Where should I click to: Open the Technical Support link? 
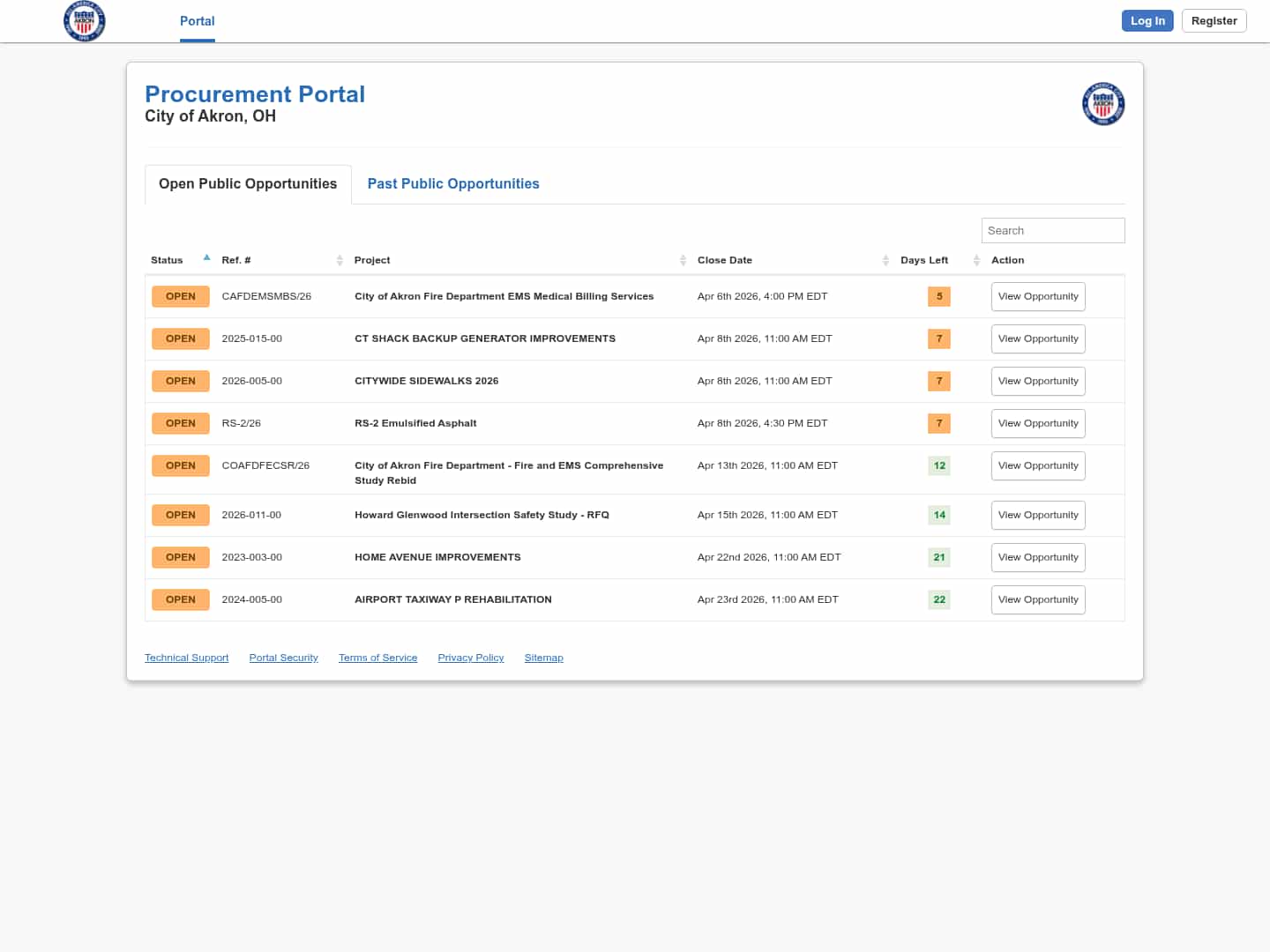pos(186,658)
